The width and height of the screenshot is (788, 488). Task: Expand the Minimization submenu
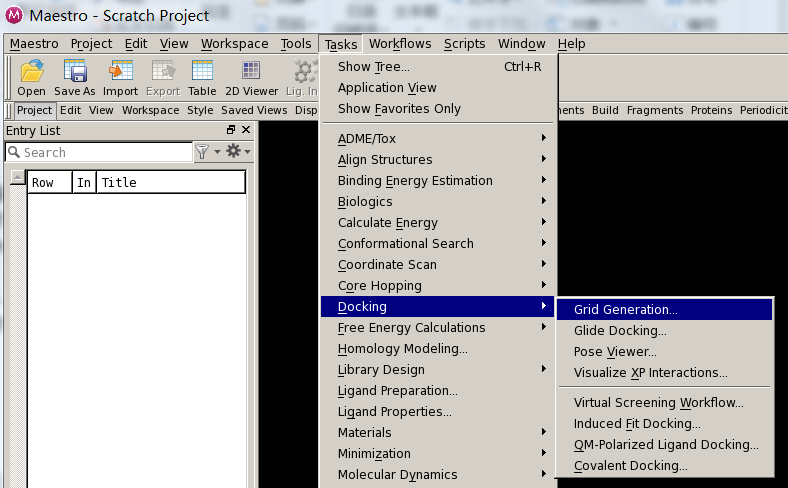tap(438, 453)
